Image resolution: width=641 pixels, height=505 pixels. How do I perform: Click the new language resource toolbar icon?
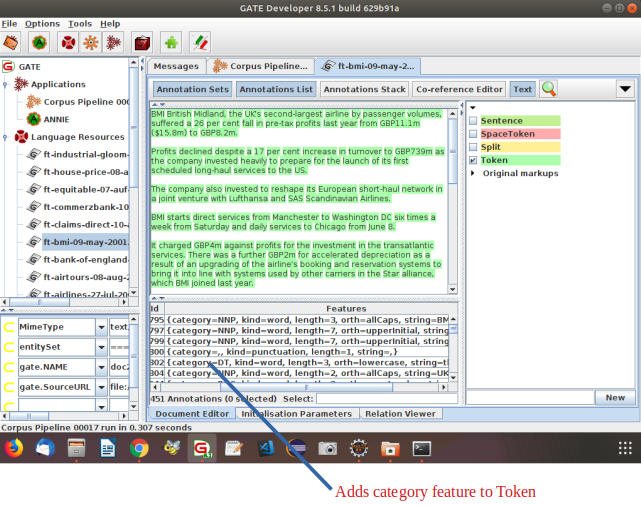point(68,43)
